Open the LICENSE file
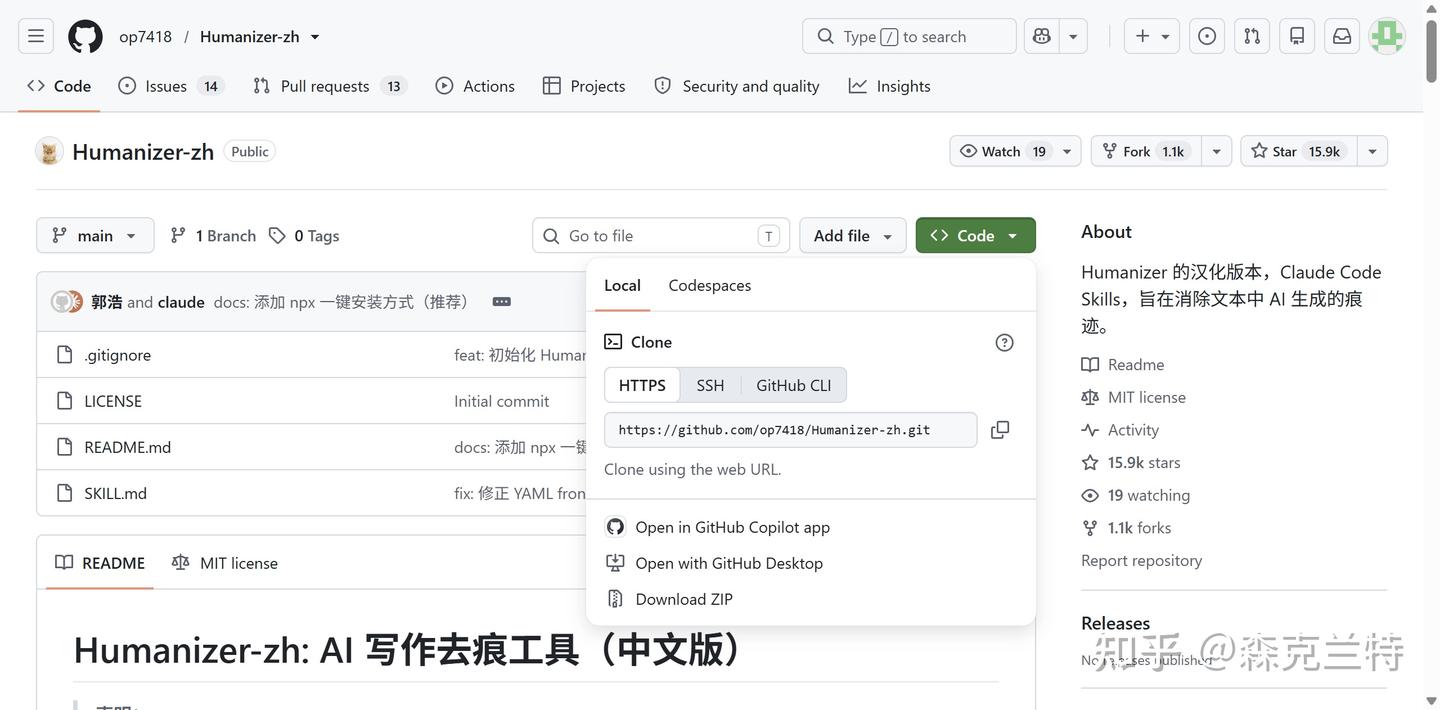Screen dimensions: 1440x710 (x=113, y=401)
